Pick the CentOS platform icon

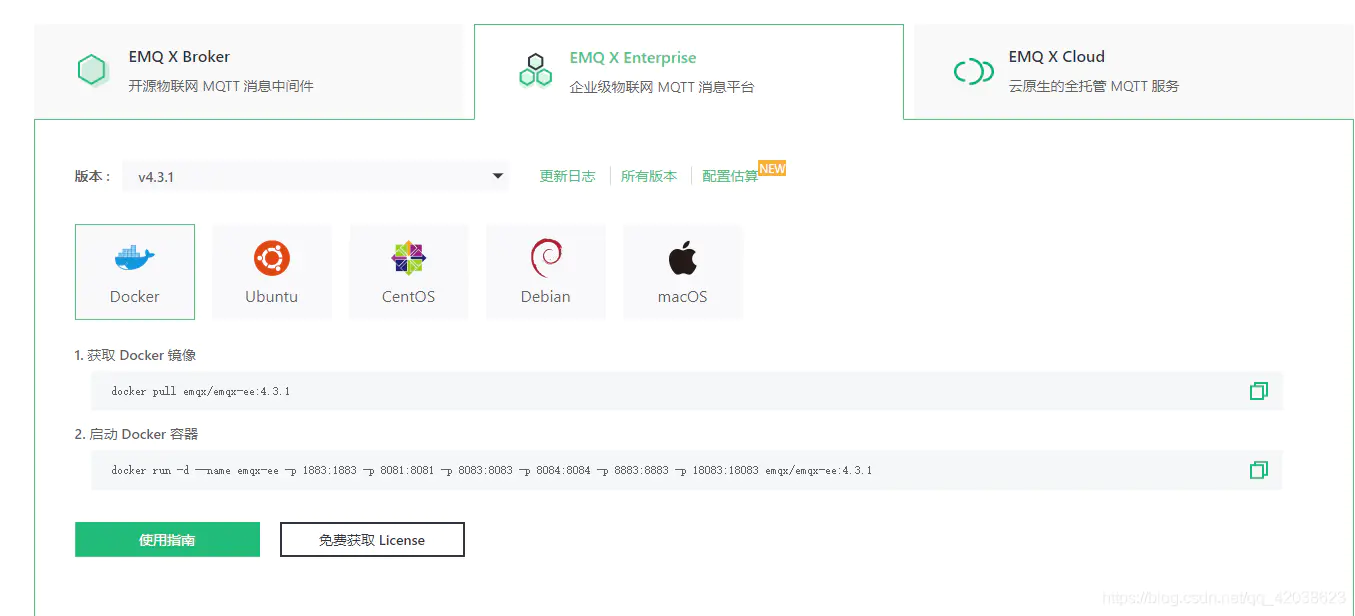tap(408, 258)
